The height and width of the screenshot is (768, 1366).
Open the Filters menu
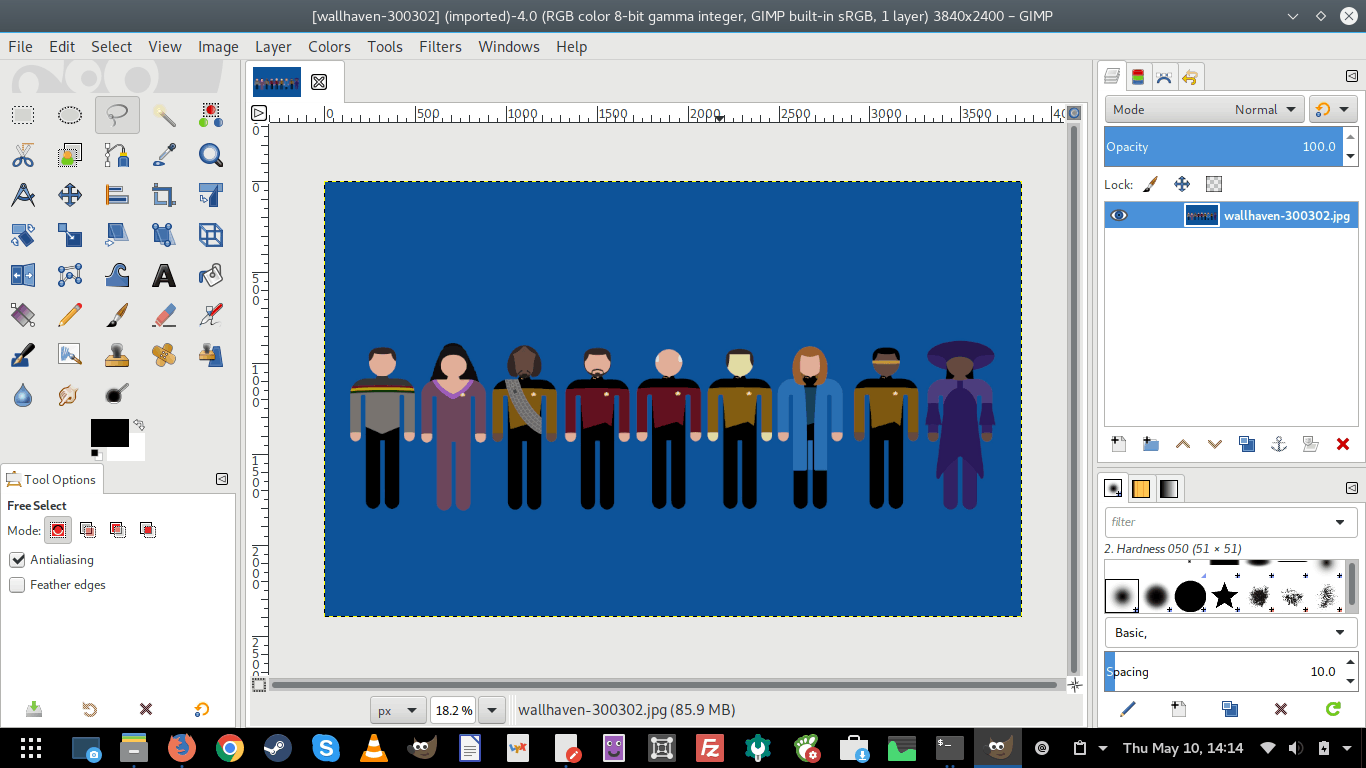coord(440,47)
